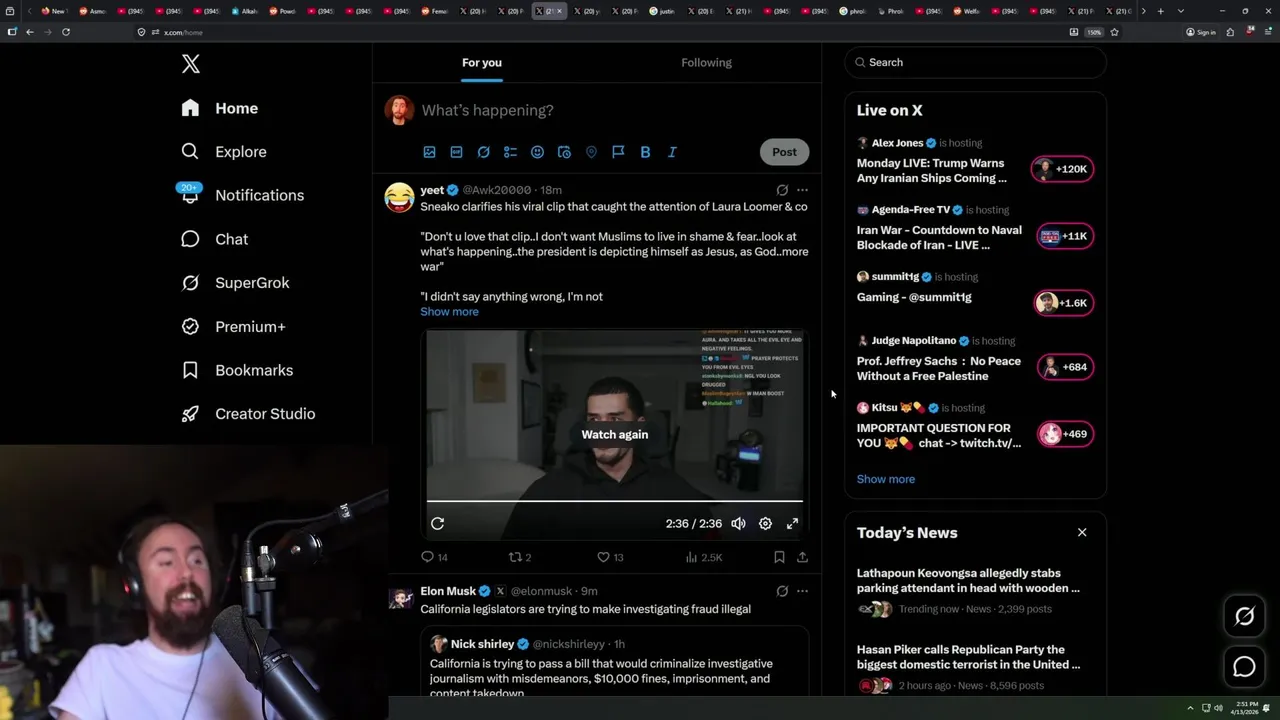Image resolution: width=1280 pixels, height=720 pixels.
Task: Open Hasan Piker news story
Action: tap(975, 667)
